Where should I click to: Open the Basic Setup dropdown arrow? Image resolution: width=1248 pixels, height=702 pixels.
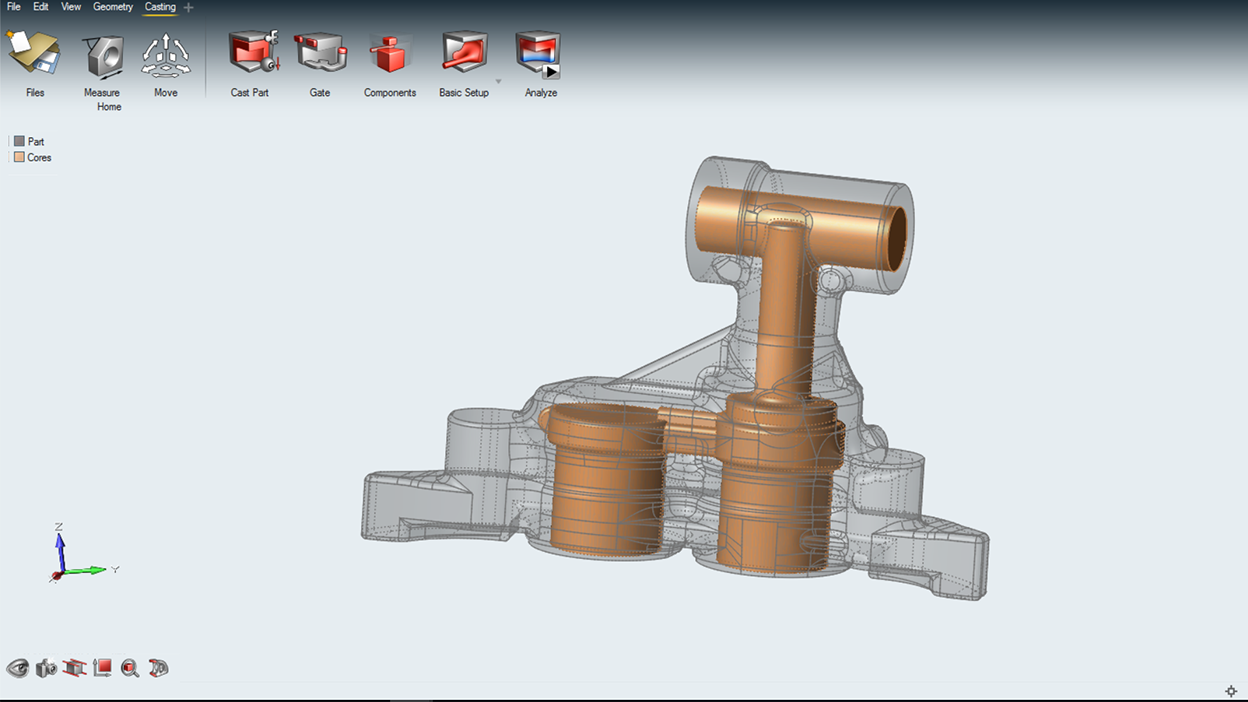(498, 81)
